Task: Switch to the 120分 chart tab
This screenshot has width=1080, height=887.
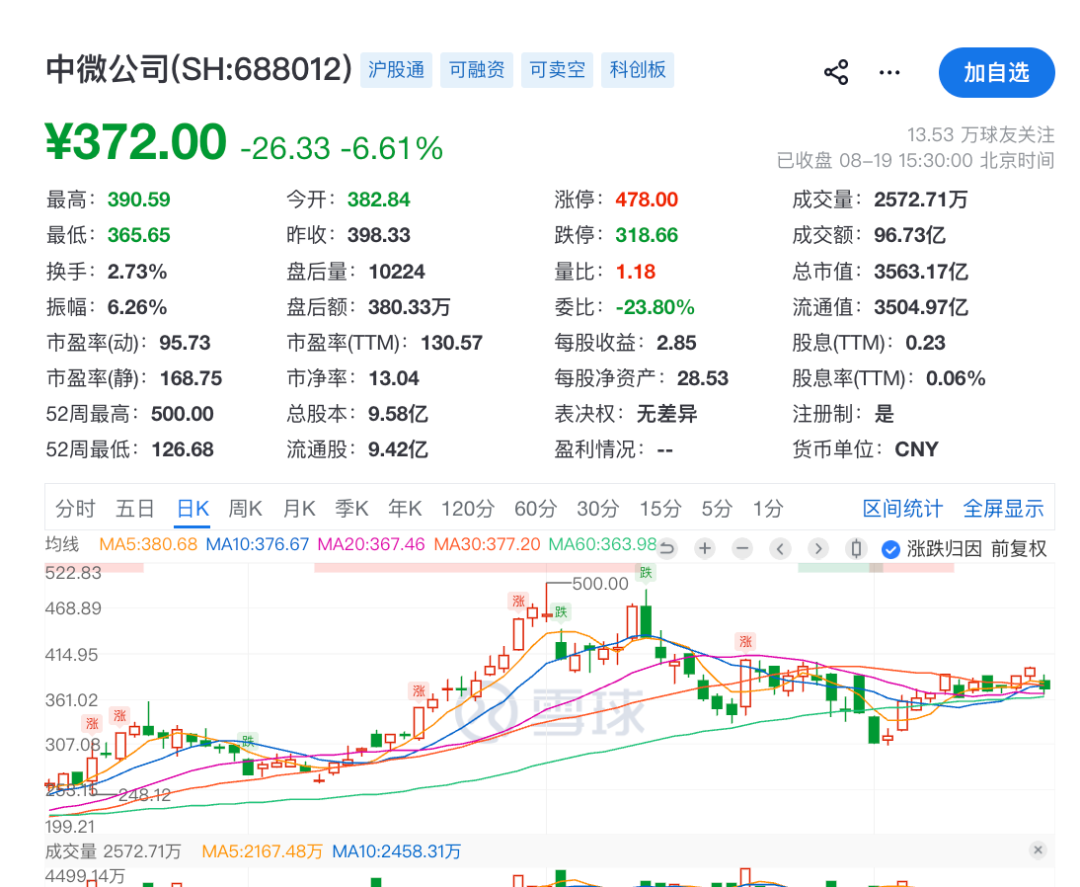Action: [x=468, y=509]
